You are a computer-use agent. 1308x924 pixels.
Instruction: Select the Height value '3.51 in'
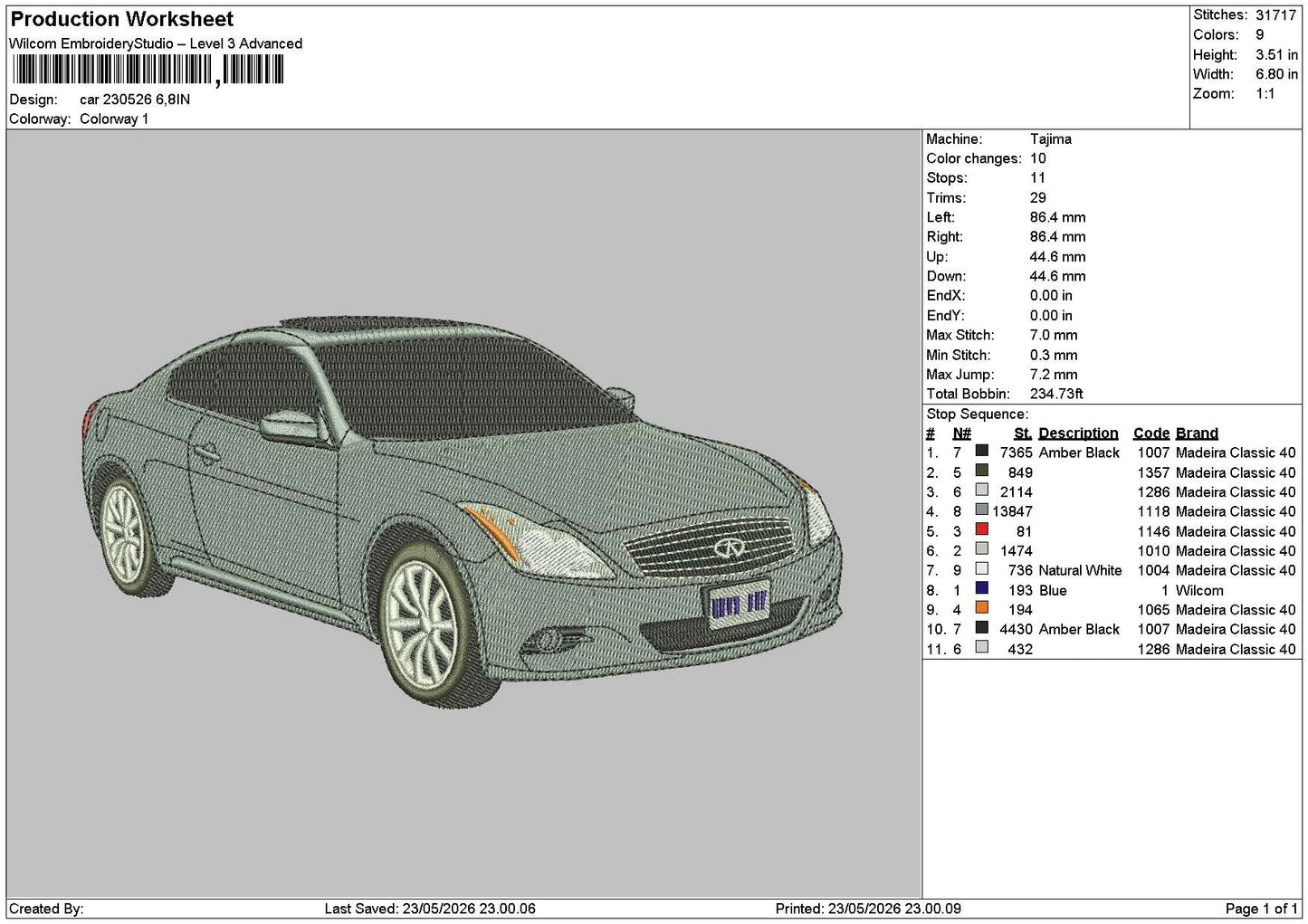pos(1276,55)
